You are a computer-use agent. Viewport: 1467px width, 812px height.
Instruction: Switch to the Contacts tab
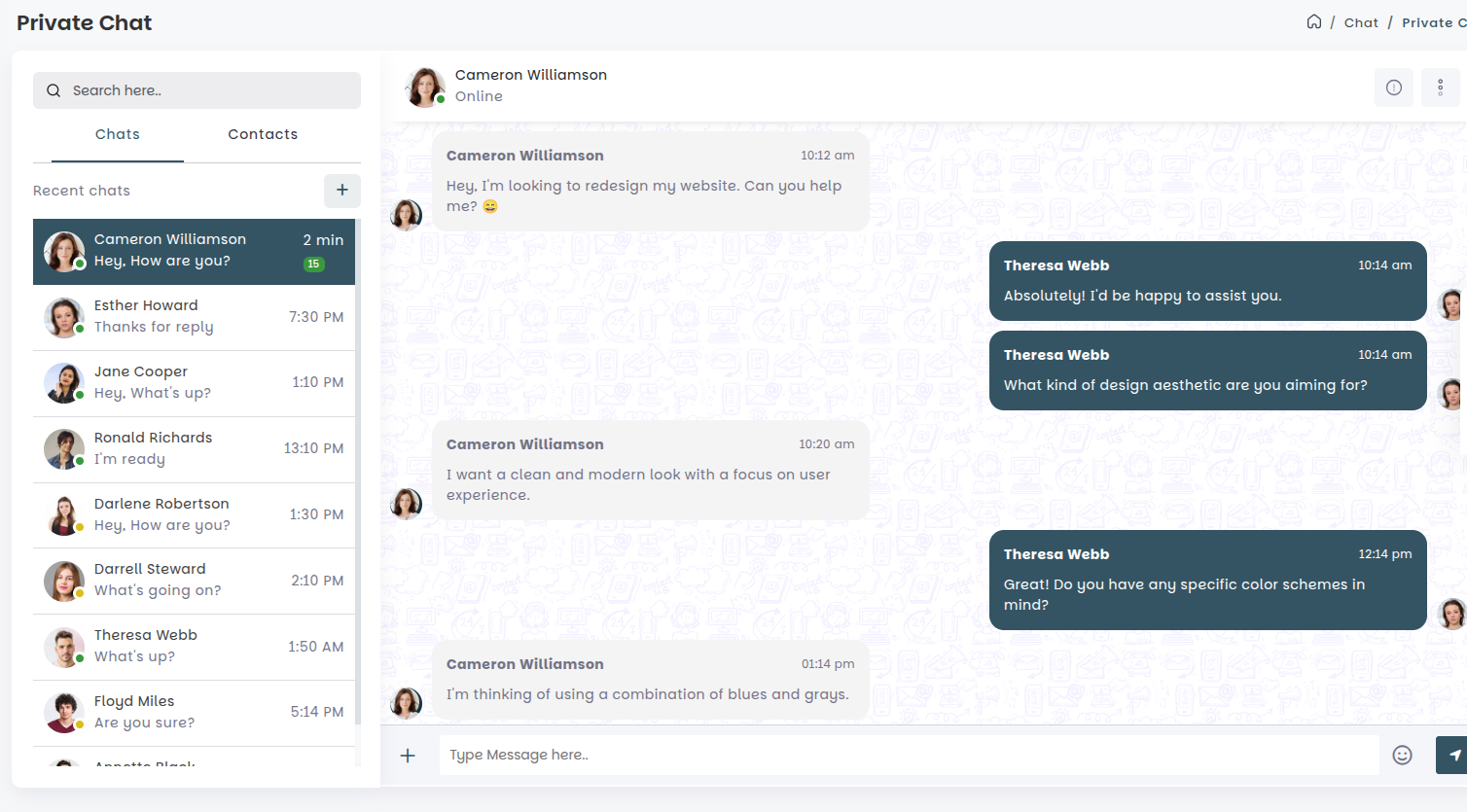[x=263, y=134]
